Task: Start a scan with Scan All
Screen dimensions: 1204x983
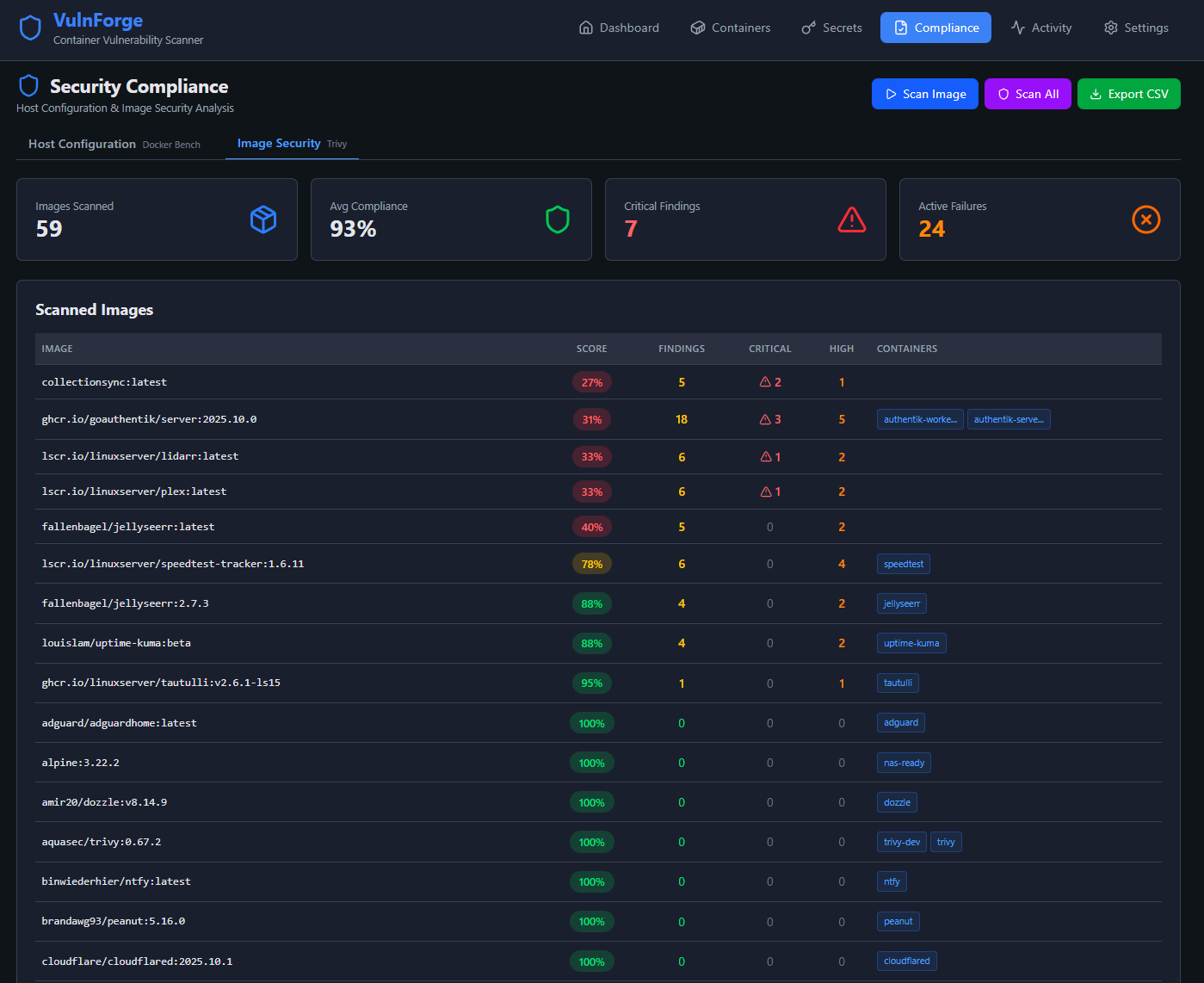Action: 1028,94
